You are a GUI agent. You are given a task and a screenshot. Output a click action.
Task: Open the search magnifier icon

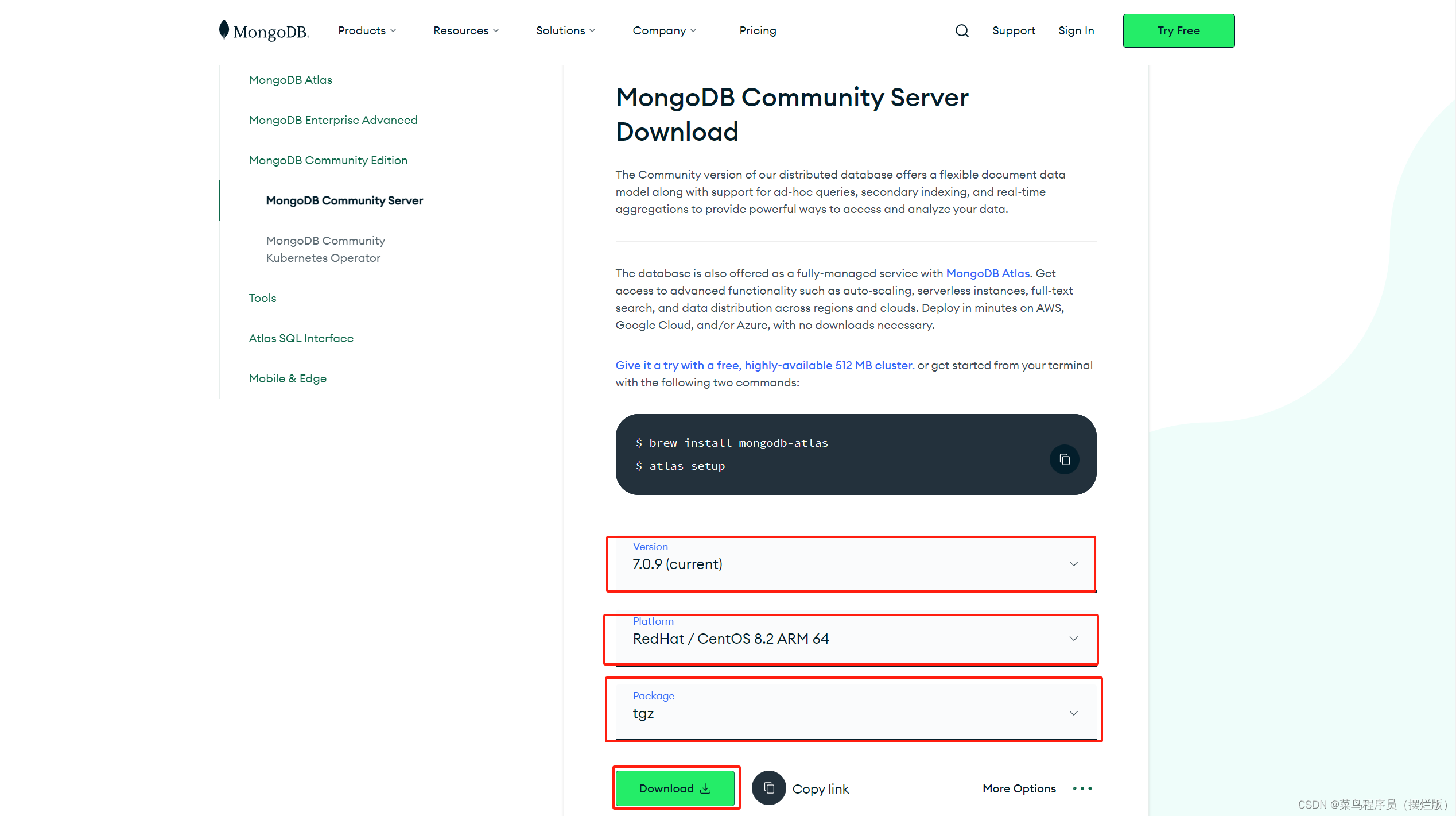pyautogui.click(x=962, y=30)
